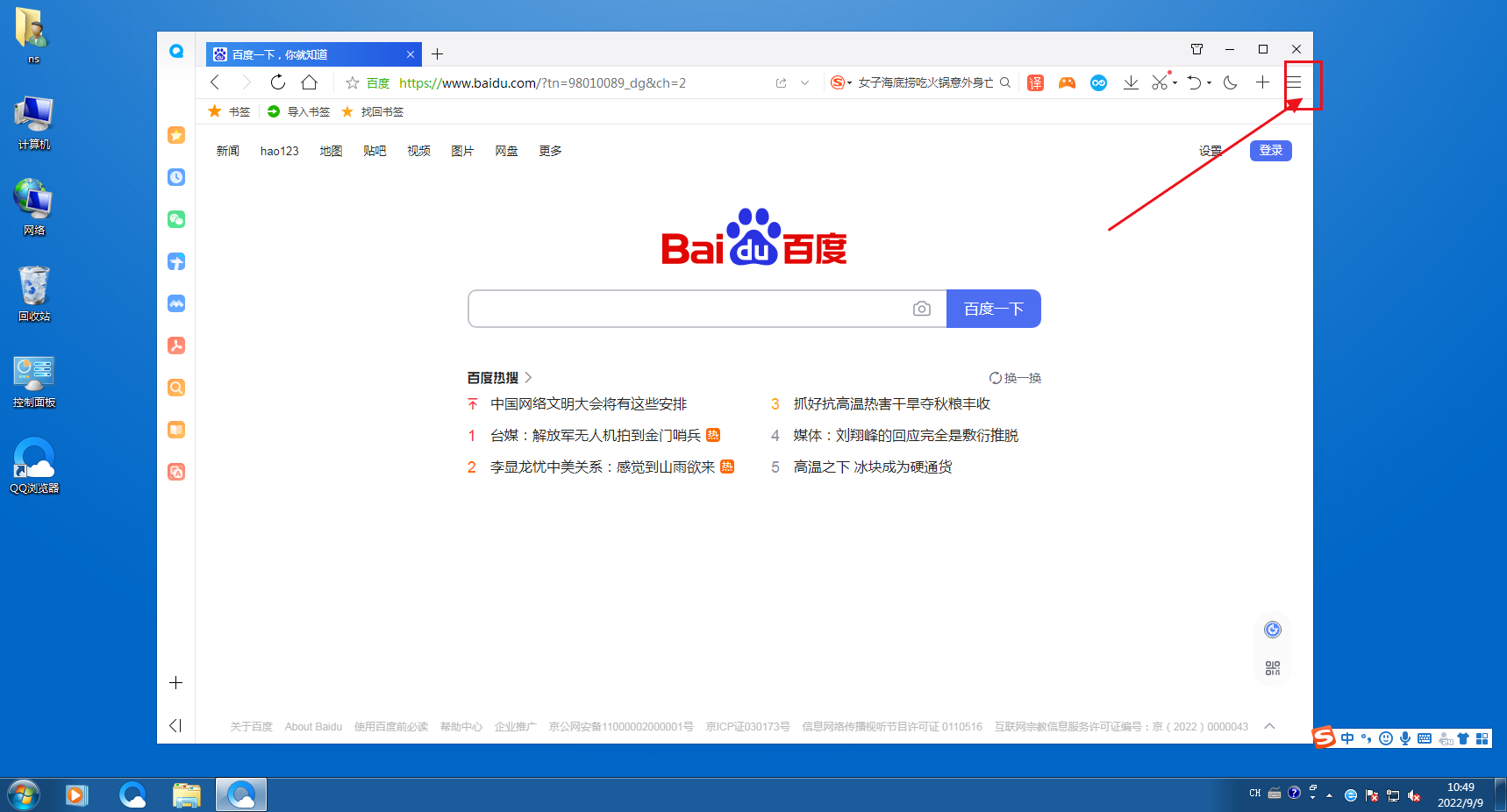The height and width of the screenshot is (812, 1507).
Task: Open the browser hamburger main menu
Action: [x=1294, y=82]
